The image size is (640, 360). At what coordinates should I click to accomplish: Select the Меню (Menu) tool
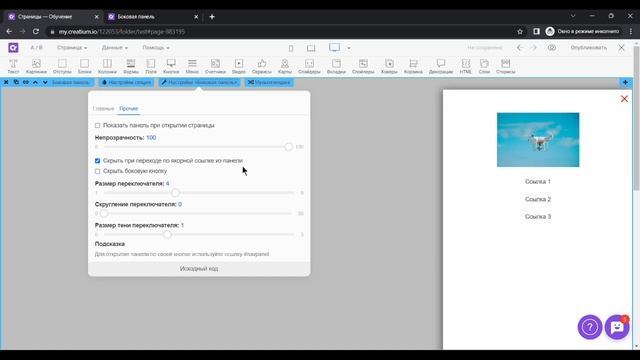[x=192, y=66]
